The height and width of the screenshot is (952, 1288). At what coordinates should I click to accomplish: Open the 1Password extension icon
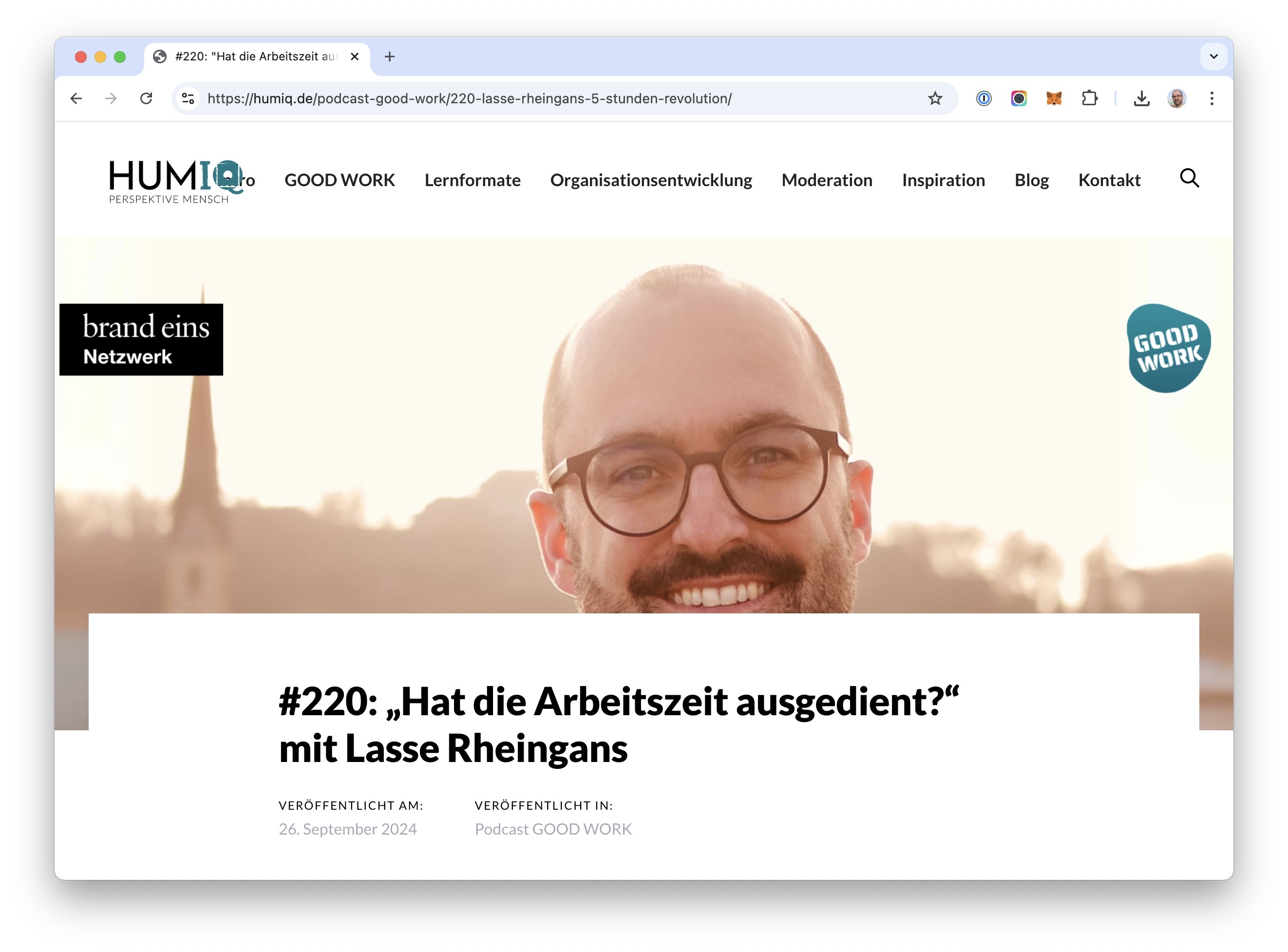click(983, 98)
